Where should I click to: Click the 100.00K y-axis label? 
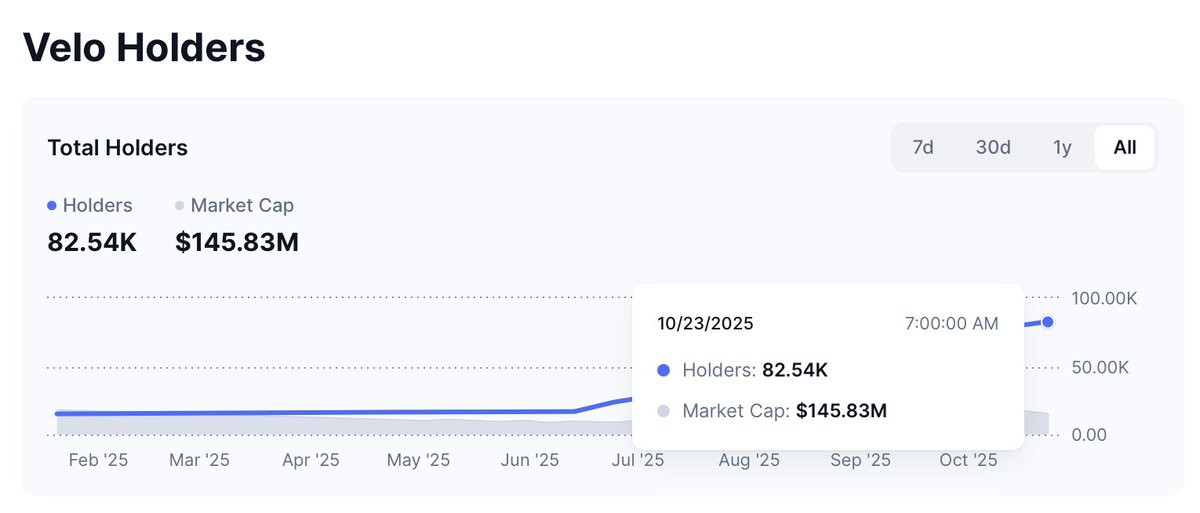point(1104,298)
